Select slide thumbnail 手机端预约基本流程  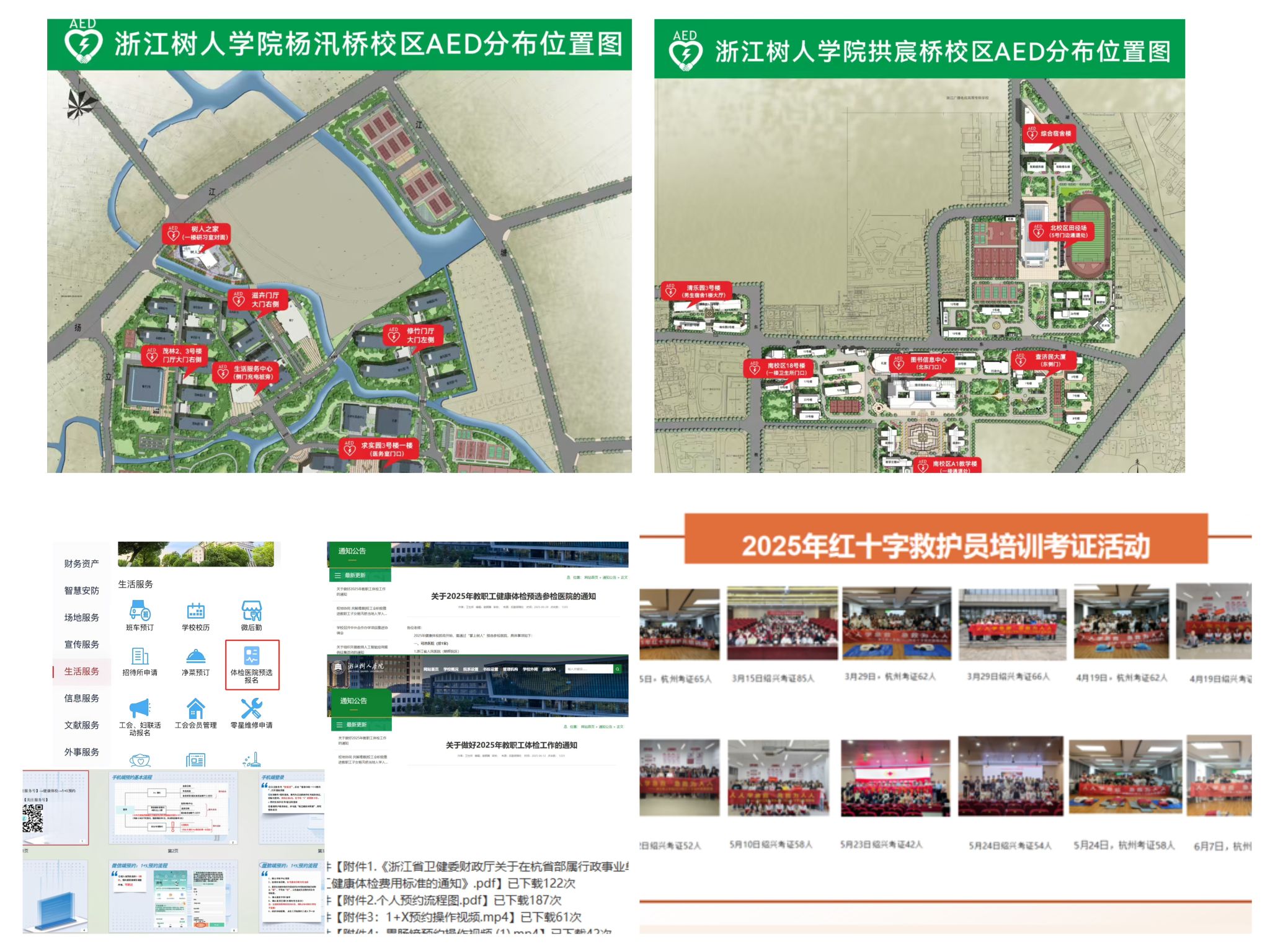pyautogui.click(x=174, y=808)
